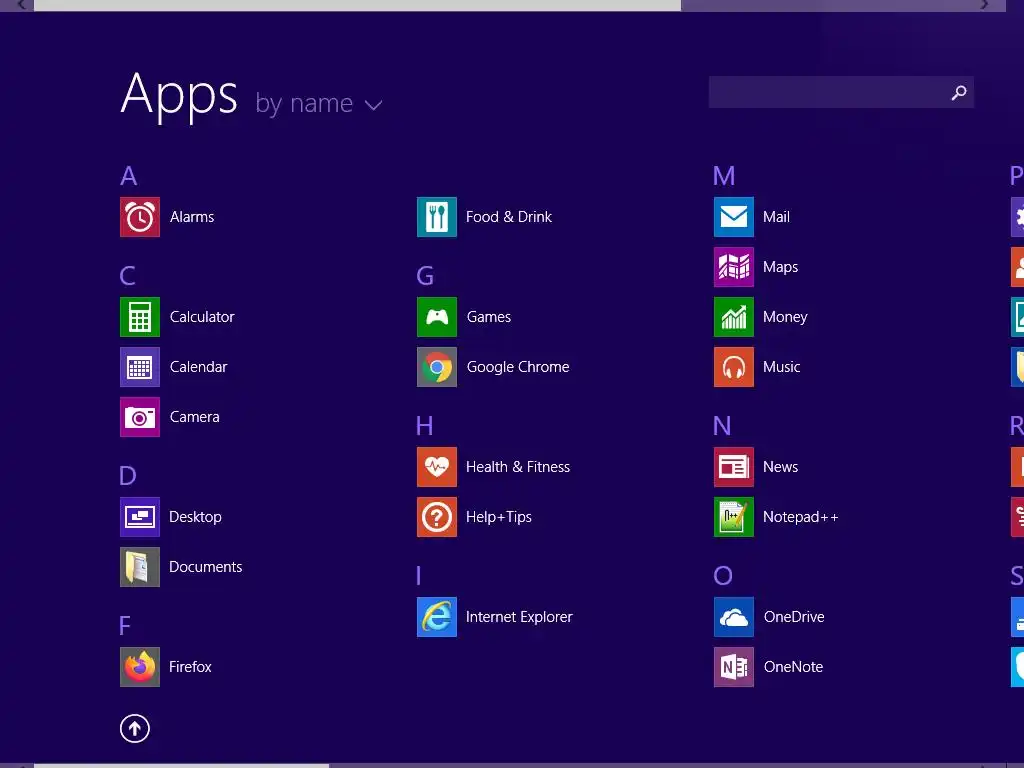
Task: Click the letter G group header
Action: pos(425,276)
